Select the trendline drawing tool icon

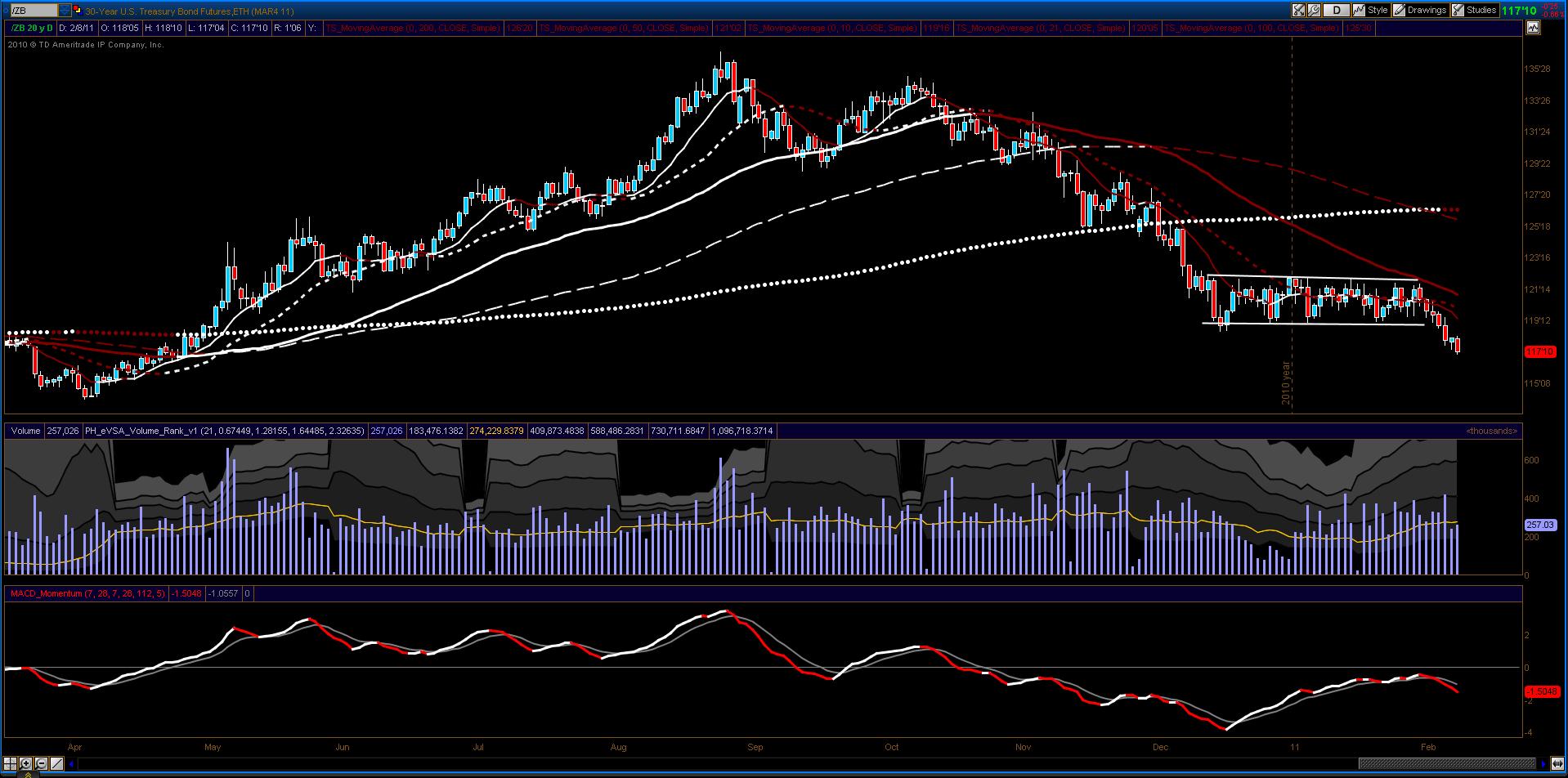pos(56,763)
